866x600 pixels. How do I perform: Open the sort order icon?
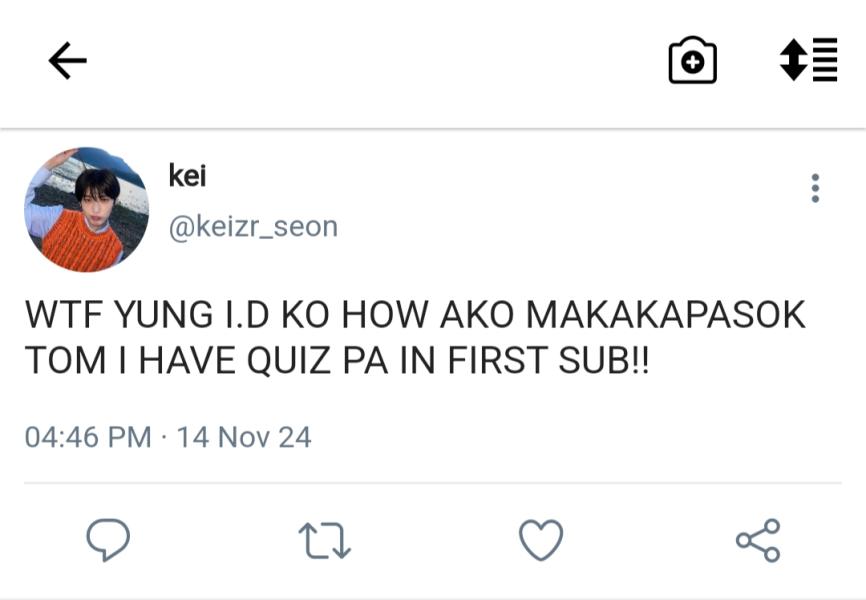[808, 61]
